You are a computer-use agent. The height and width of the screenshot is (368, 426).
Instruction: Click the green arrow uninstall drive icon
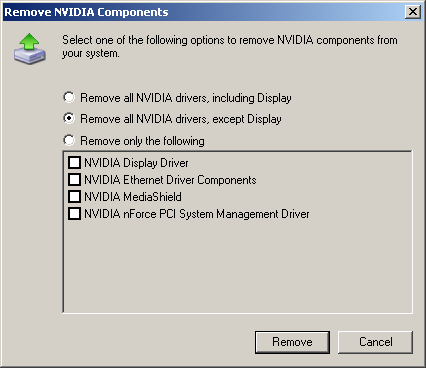30,49
